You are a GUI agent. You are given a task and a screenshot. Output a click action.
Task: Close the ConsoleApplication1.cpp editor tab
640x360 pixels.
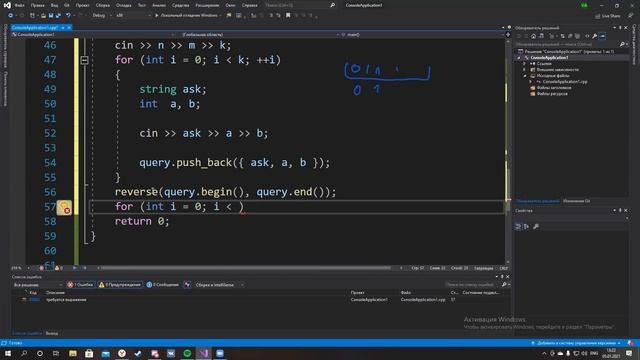click(x=69, y=27)
